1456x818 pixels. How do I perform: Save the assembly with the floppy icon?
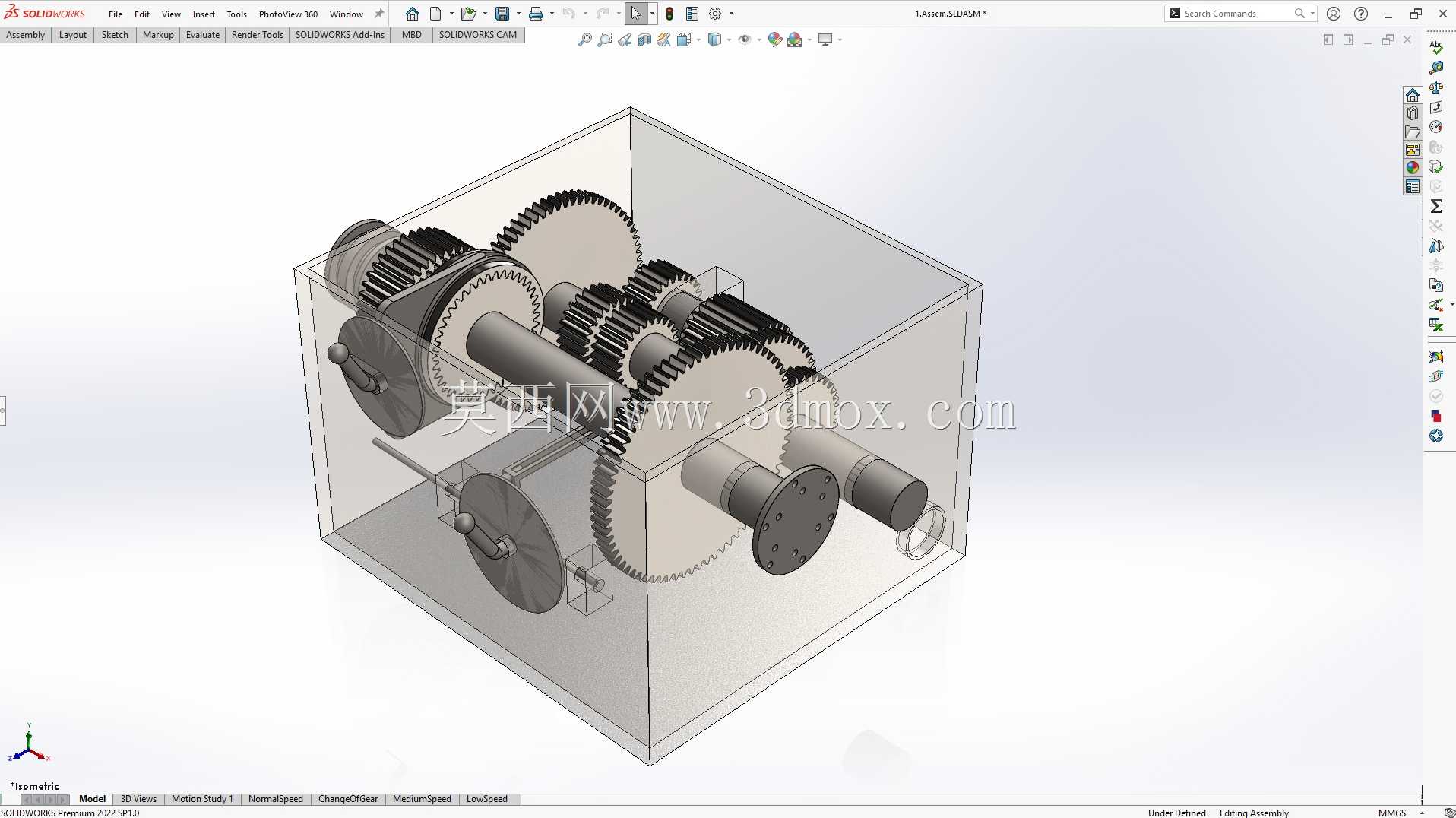[x=502, y=14]
